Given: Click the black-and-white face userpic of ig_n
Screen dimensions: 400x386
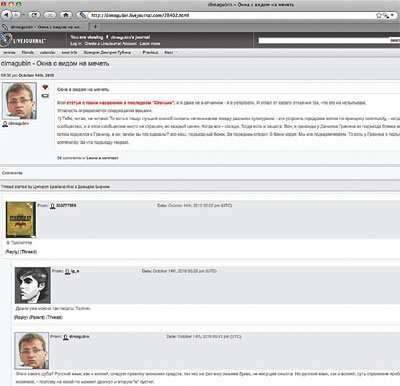Looking at the screenshot, I should pyautogui.click(x=33, y=285).
